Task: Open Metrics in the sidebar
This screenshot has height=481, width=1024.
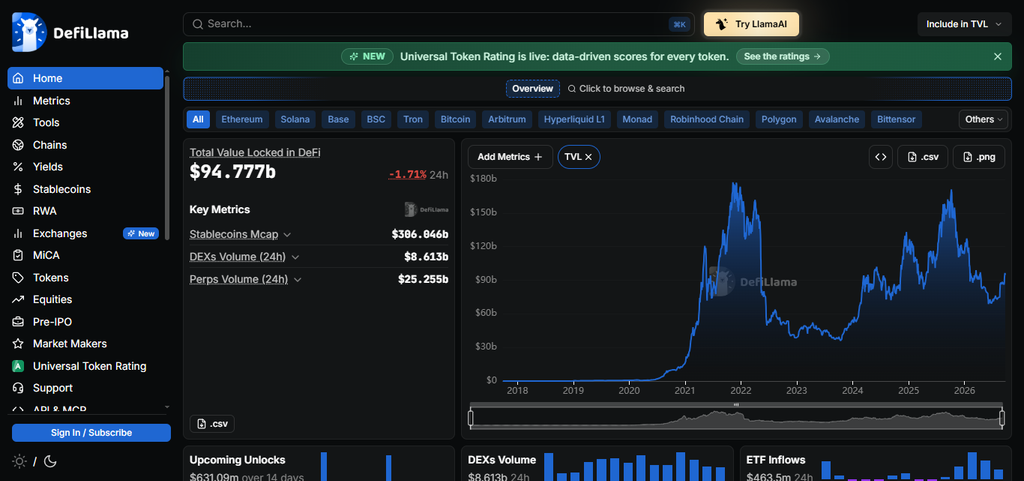Action: coord(85,101)
